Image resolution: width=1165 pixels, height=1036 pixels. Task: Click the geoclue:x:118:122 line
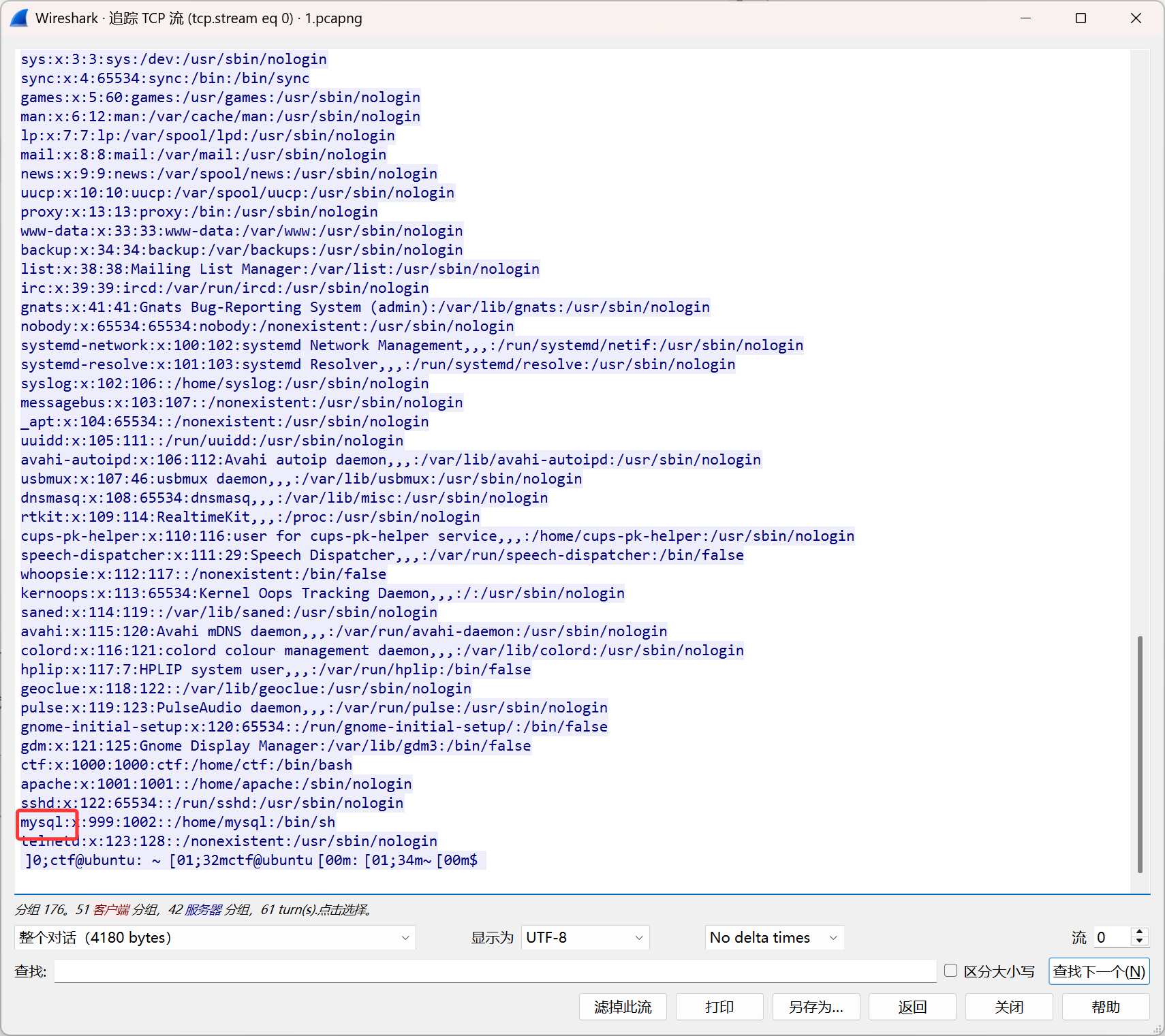[x=246, y=689]
